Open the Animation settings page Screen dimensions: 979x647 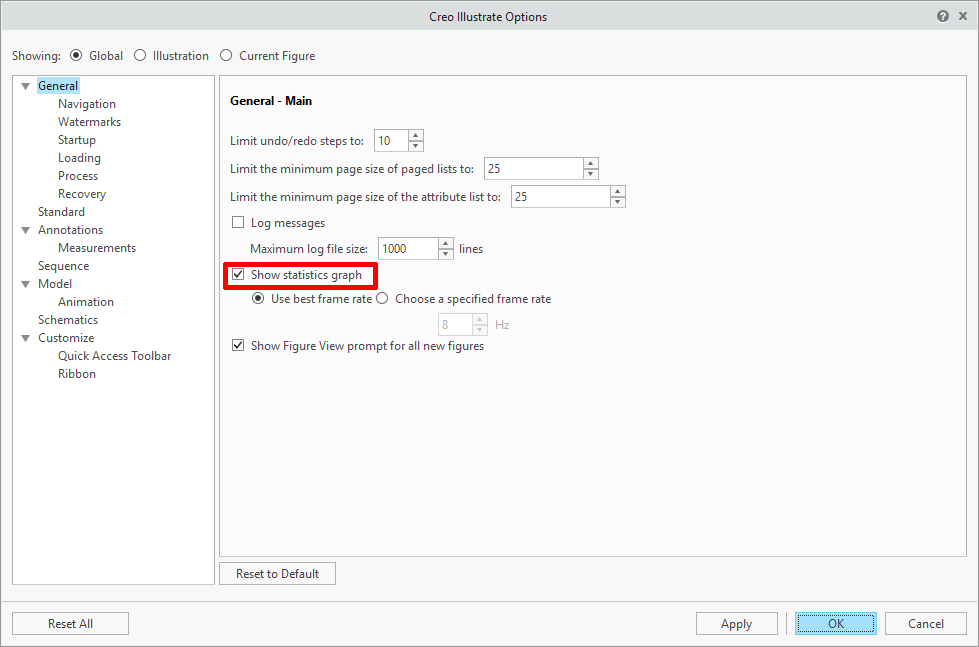(86, 302)
